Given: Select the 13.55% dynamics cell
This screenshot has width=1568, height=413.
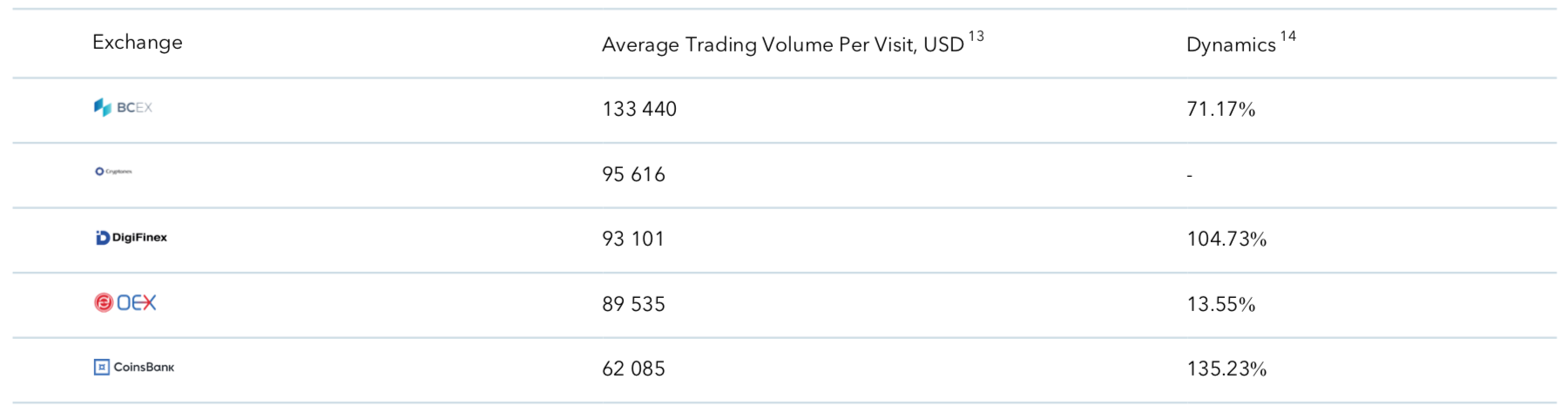Looking at the screenshot, I should [1220, 304].
